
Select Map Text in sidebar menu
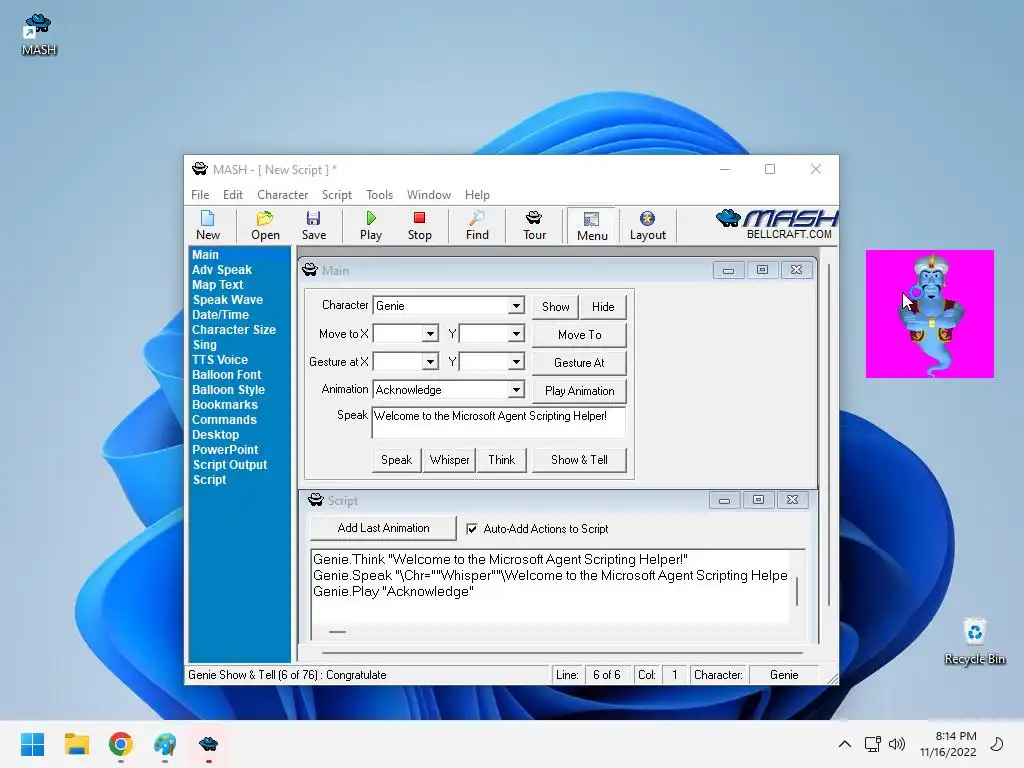[x=217, y=285]
